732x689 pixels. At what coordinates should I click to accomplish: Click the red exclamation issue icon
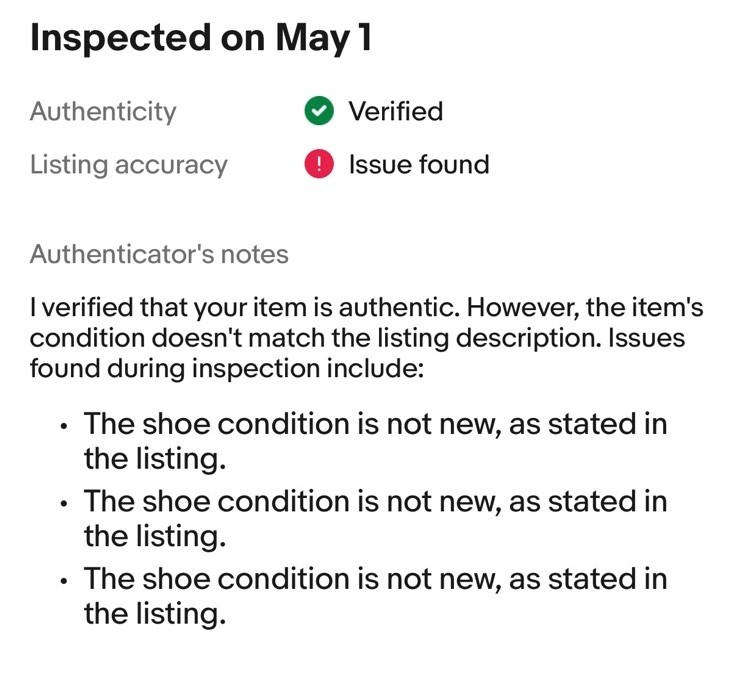pyautogui.click(x=319, y=164)
